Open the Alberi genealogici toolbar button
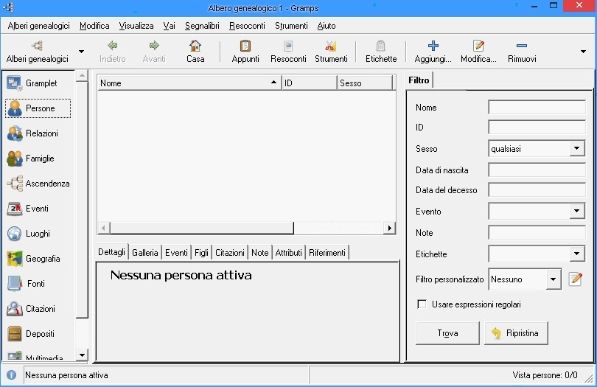Screen dimensions: 597x387 [x=37, y=52]
